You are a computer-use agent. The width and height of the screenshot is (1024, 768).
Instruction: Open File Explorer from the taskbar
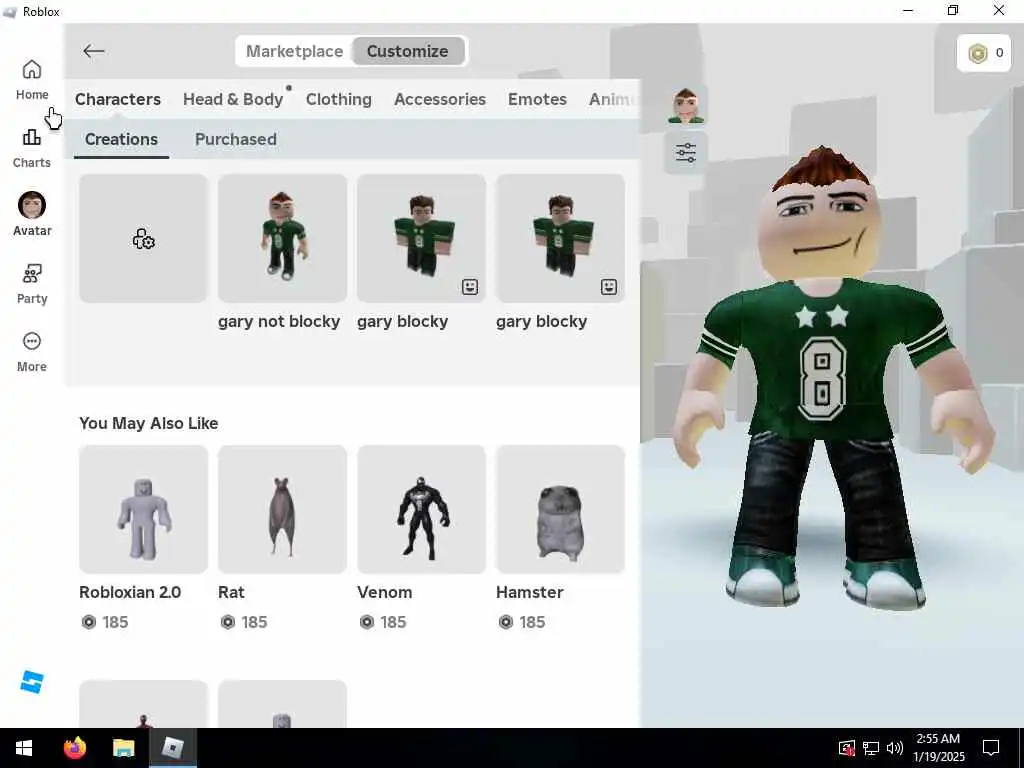123,748
